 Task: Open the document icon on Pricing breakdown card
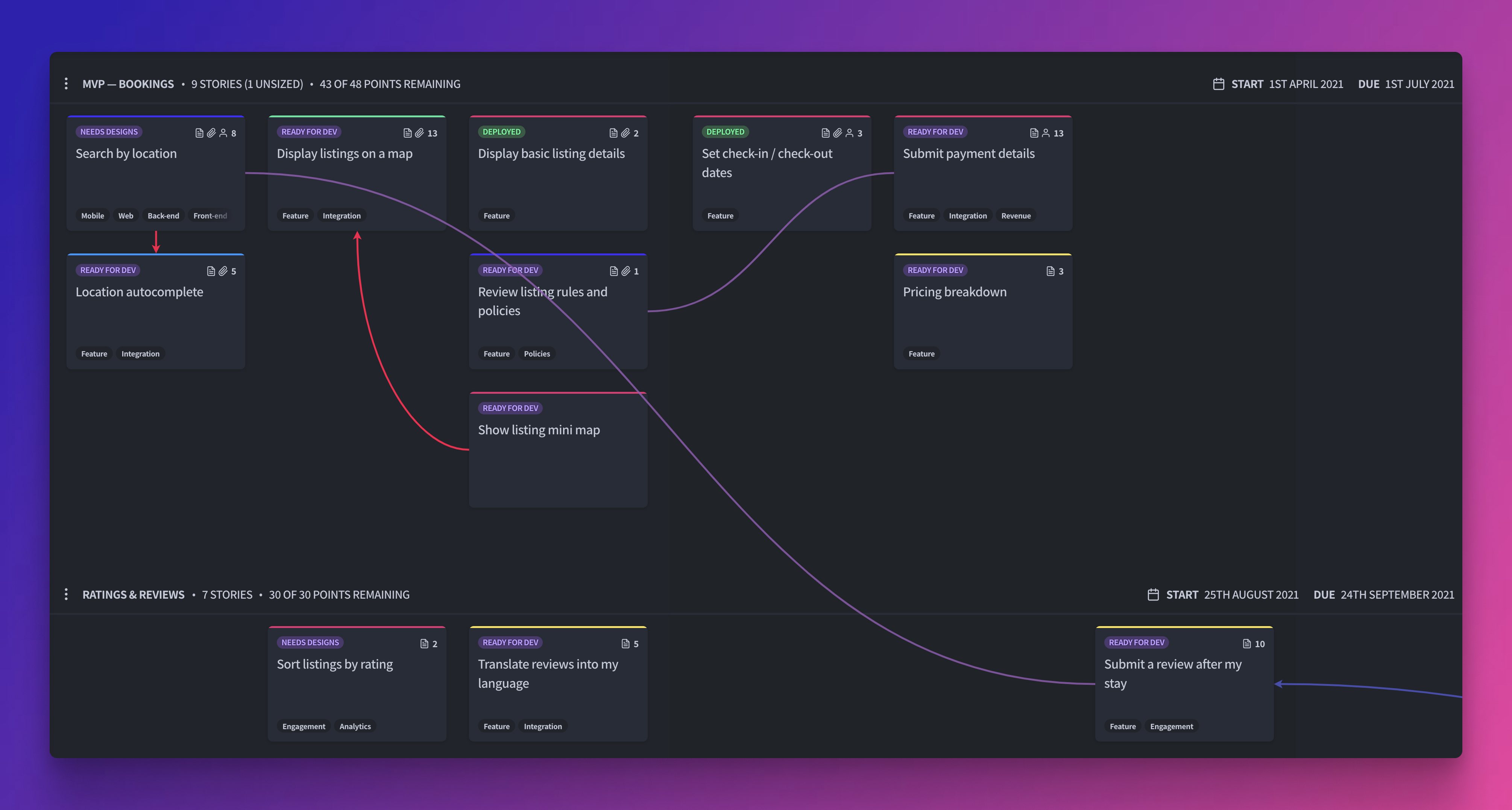(1050, 271)
